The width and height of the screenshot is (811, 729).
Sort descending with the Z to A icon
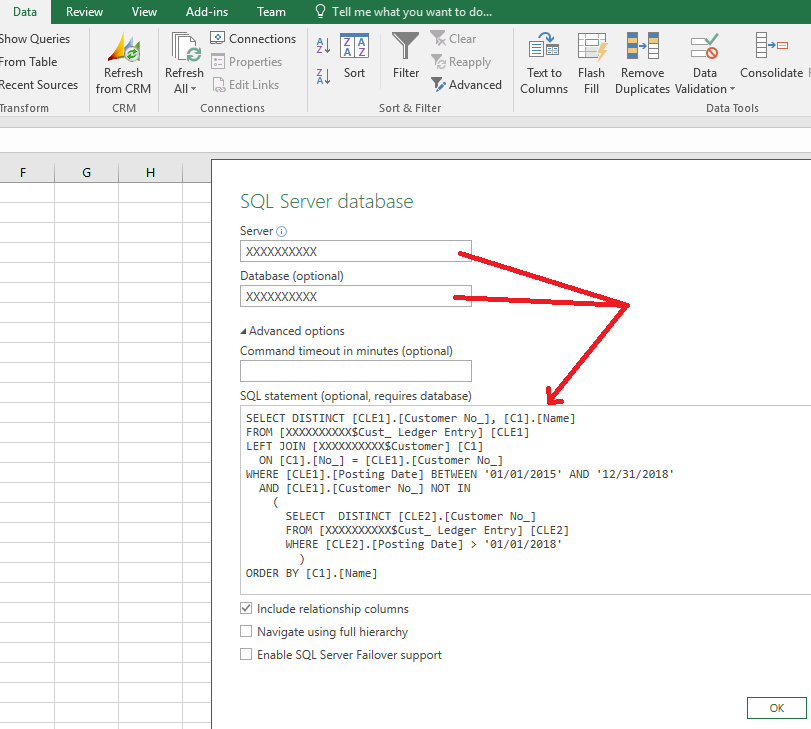[x=323, y=77]
